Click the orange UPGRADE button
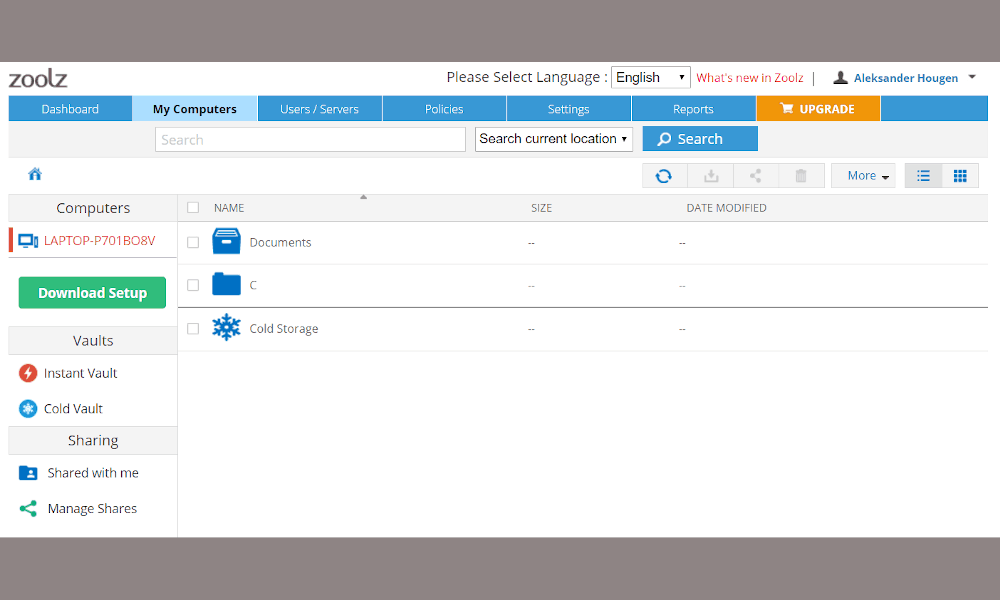1000x600 pixels. 818,108
